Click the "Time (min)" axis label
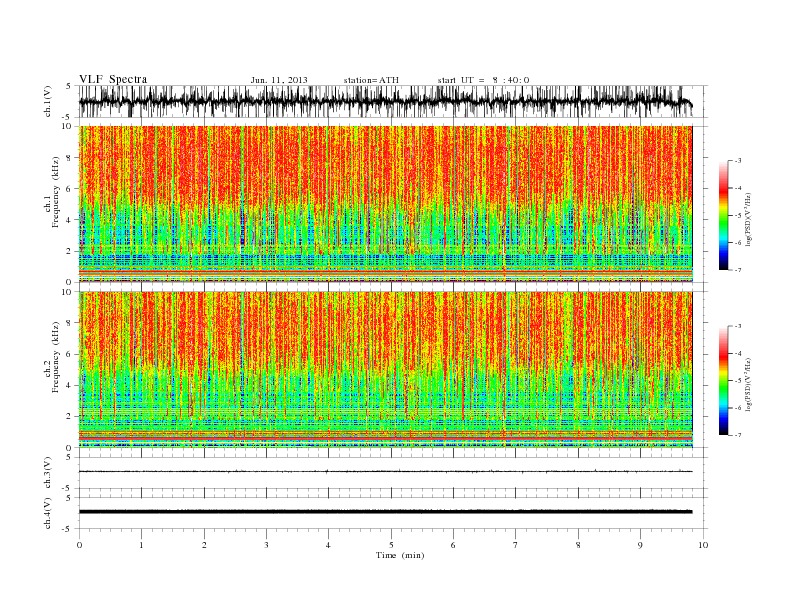792x612 pixels. tap(400, 555)
